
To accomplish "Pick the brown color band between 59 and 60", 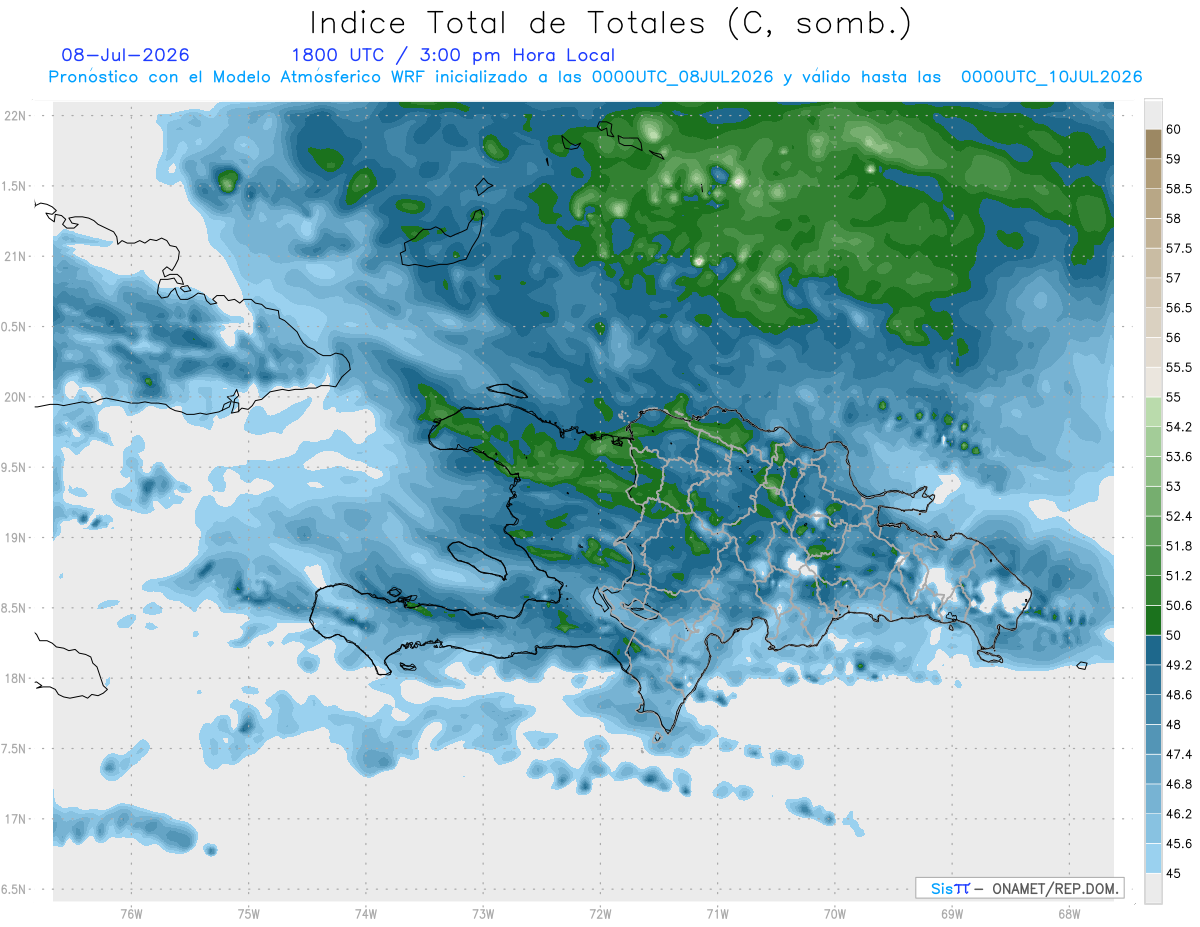I will click(x=1153, y=144).
